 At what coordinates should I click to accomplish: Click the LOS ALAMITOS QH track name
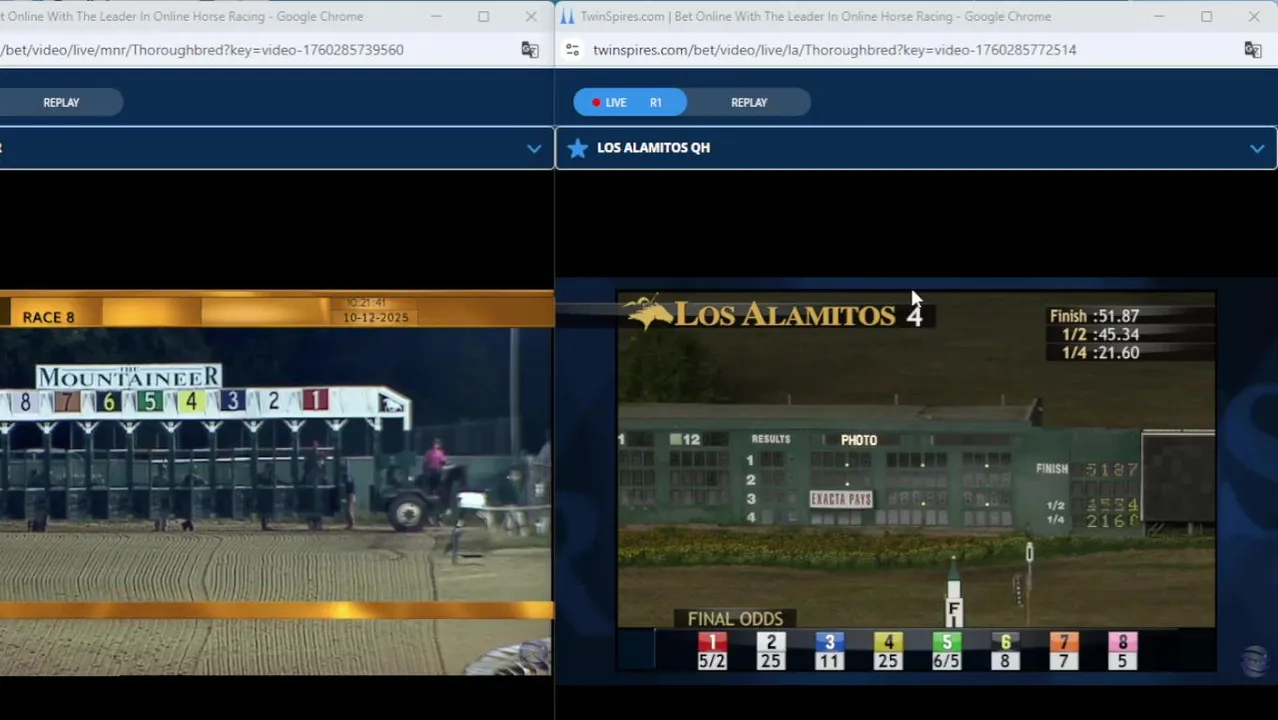pos(653,148)
